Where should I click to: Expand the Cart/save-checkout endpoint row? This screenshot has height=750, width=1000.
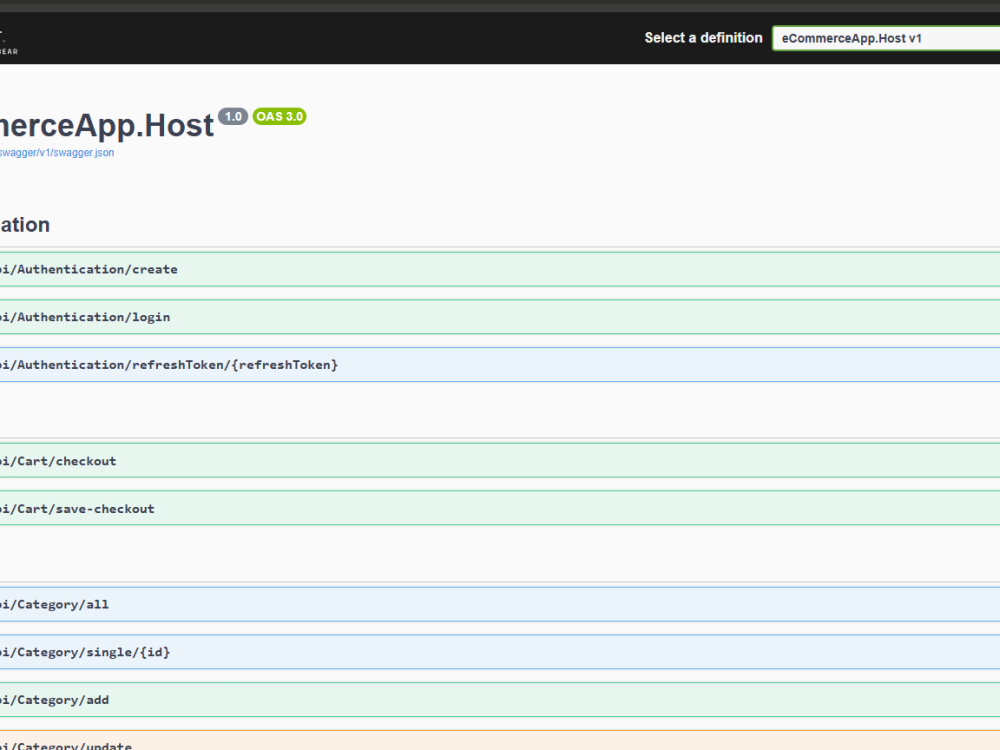pos(500,508)
